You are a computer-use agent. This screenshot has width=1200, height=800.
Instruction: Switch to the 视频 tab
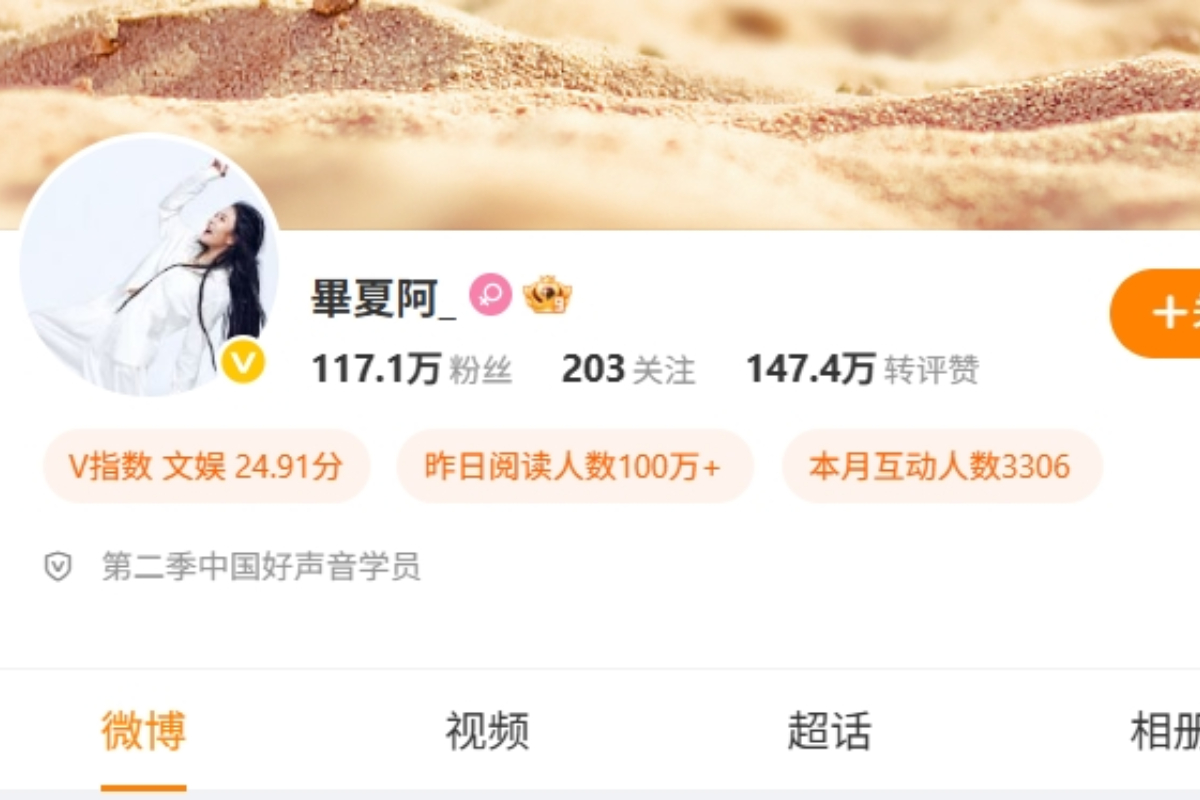point(487,731)
